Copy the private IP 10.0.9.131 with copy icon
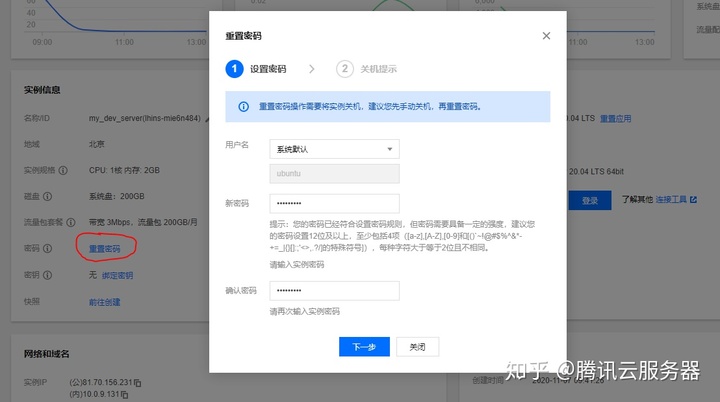The height and width of the screenshot is (402, 720). pyautogui.click(x=124, y=395)
